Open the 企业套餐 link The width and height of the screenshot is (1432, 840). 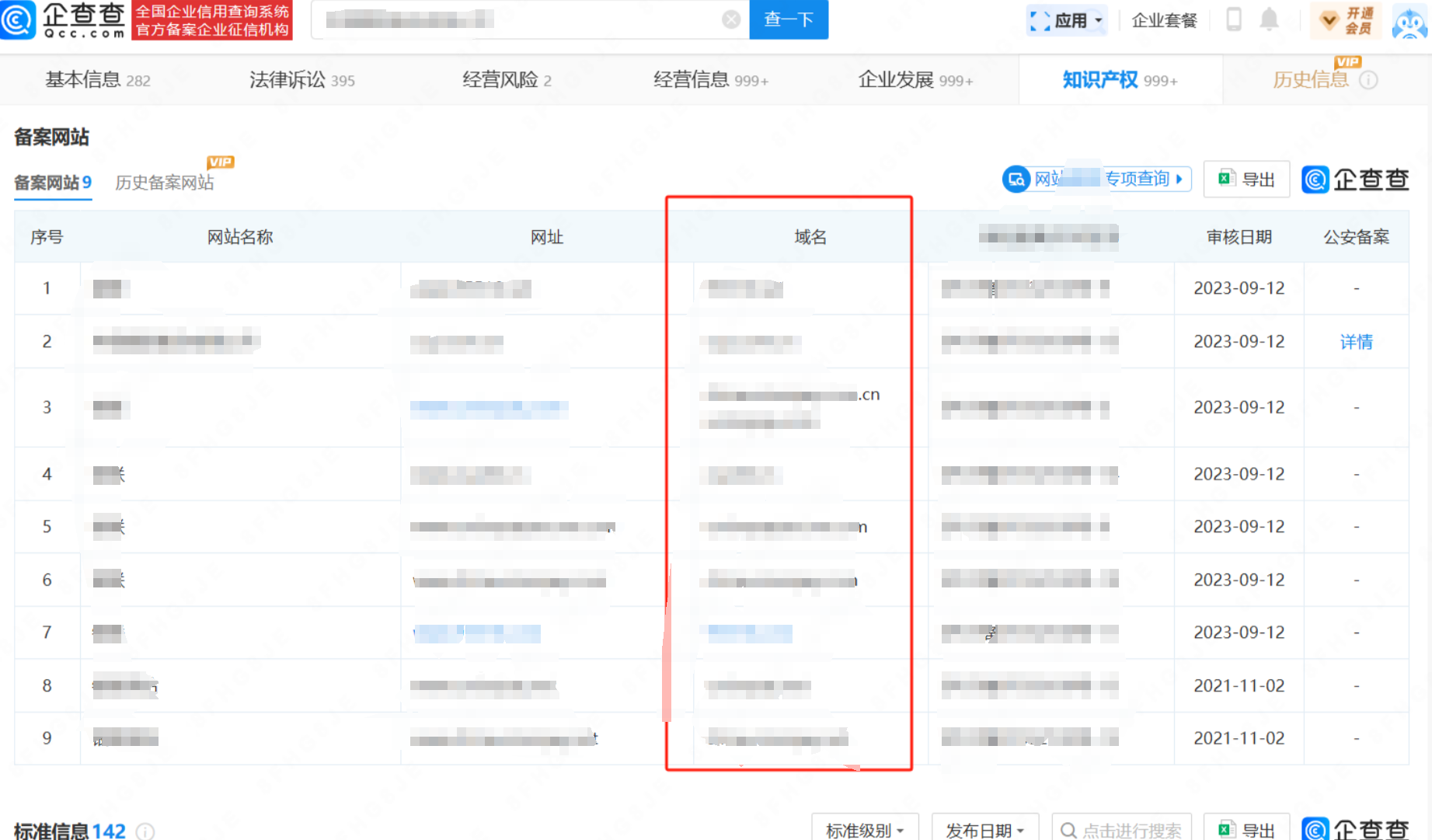1164,21
